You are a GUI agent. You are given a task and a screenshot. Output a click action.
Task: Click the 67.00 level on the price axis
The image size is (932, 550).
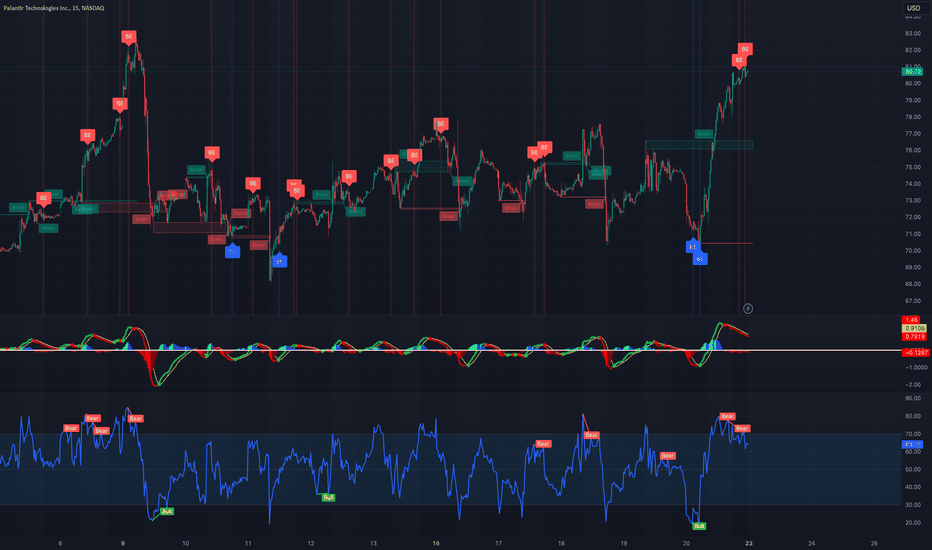tap(912, 301)
